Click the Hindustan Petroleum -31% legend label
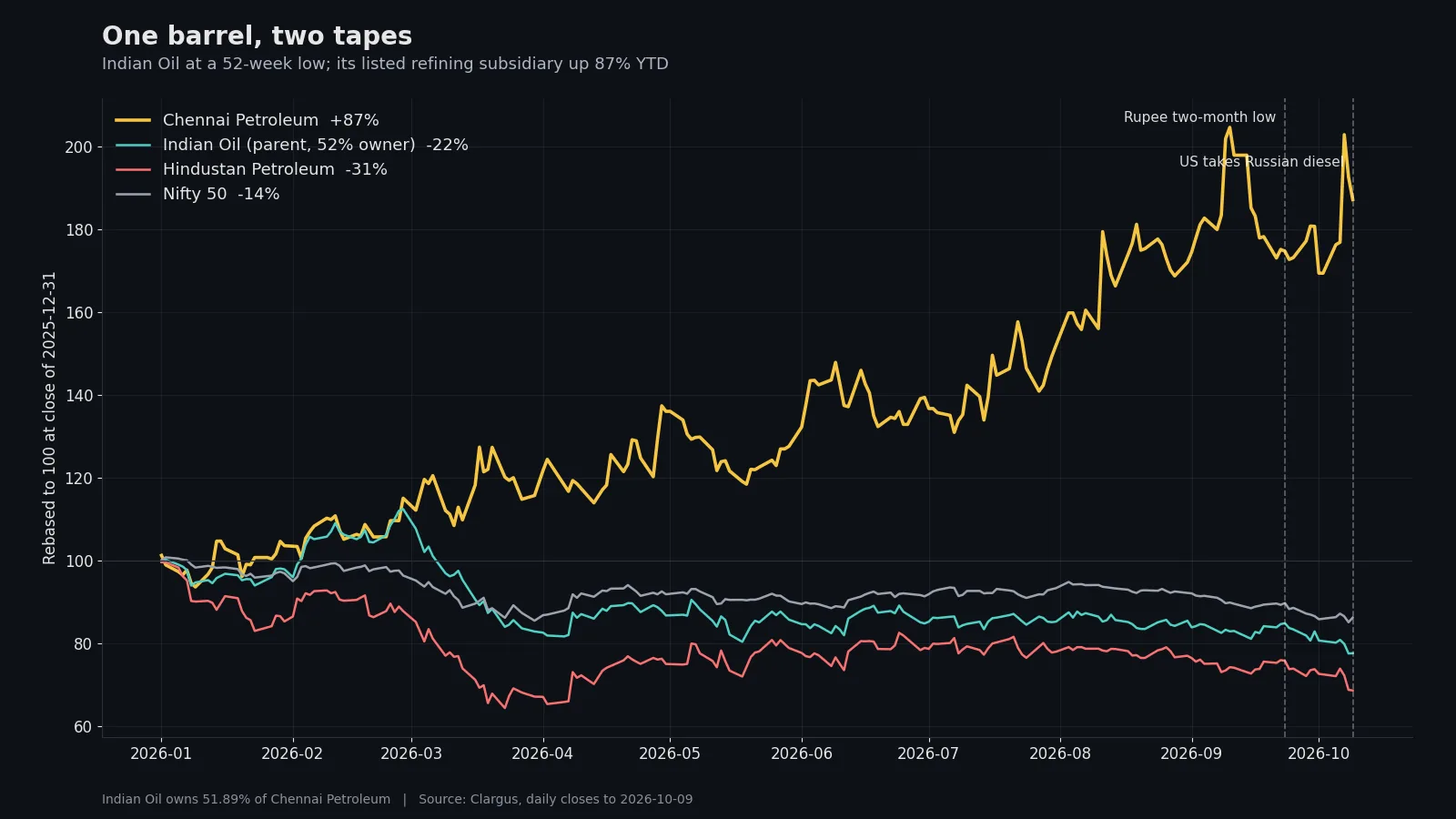The image size is (1456, 819). click(275, 169)
